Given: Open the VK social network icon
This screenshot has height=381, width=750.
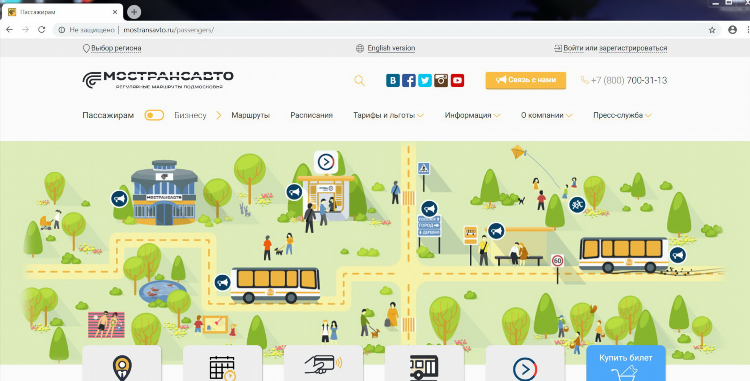Looking at the screenshot, I should click(x=393, y=80).
